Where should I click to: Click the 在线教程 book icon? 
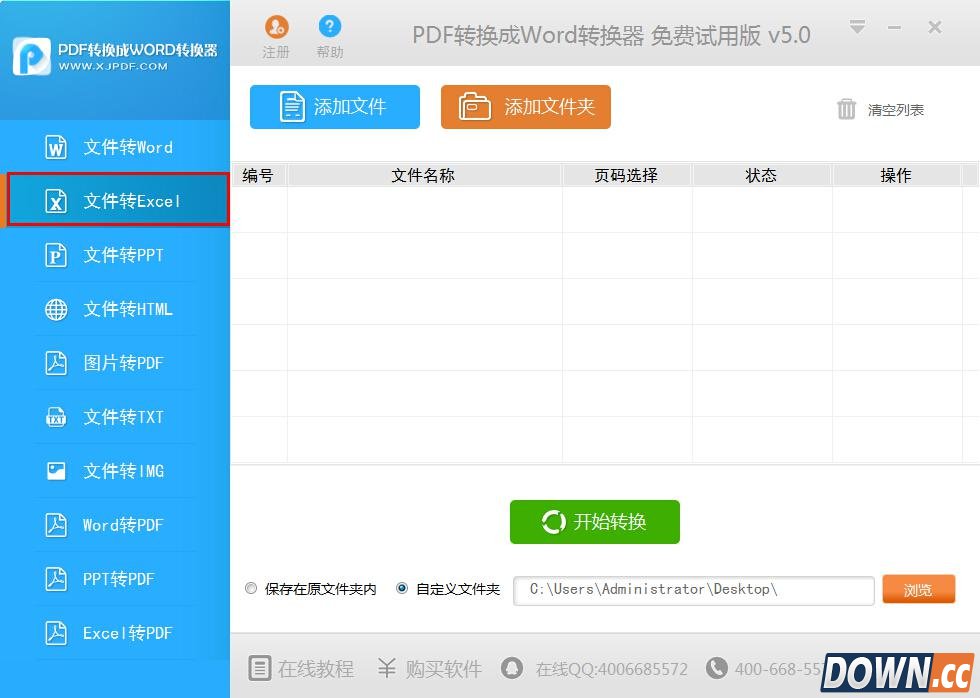[259, 669]
